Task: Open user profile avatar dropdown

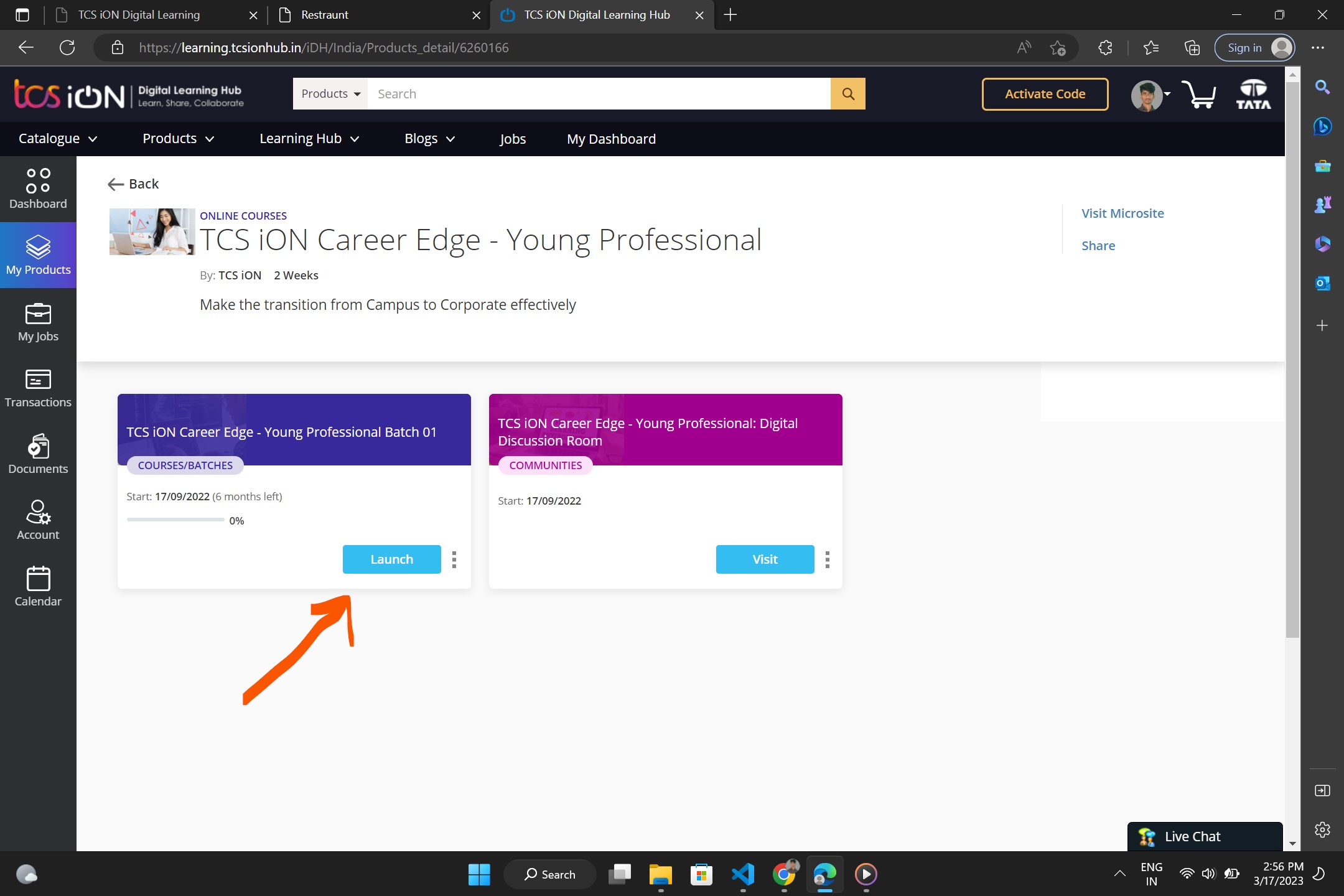Action: click(x=1150, y=95)
